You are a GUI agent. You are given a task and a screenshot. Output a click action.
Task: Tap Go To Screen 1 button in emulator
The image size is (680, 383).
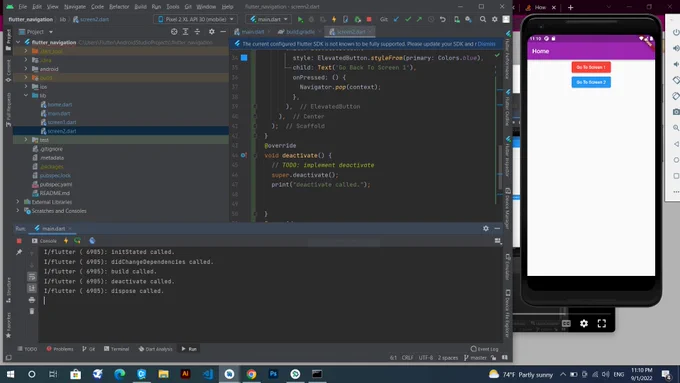coord(591,67)
